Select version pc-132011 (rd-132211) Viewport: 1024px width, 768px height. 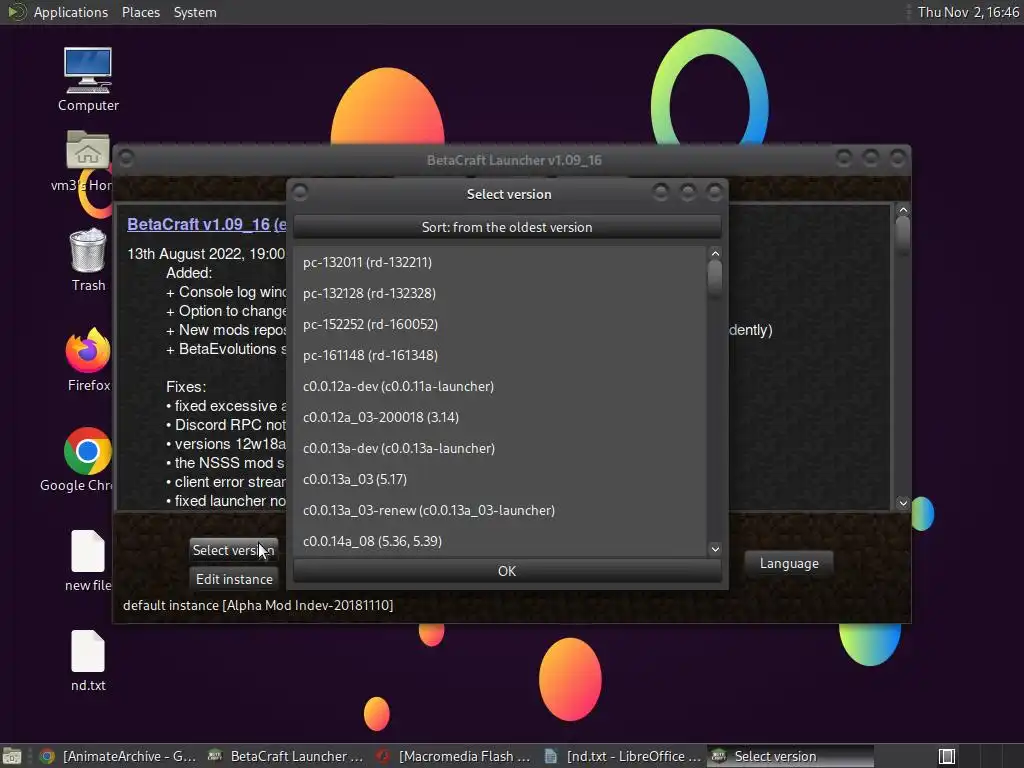500,262
